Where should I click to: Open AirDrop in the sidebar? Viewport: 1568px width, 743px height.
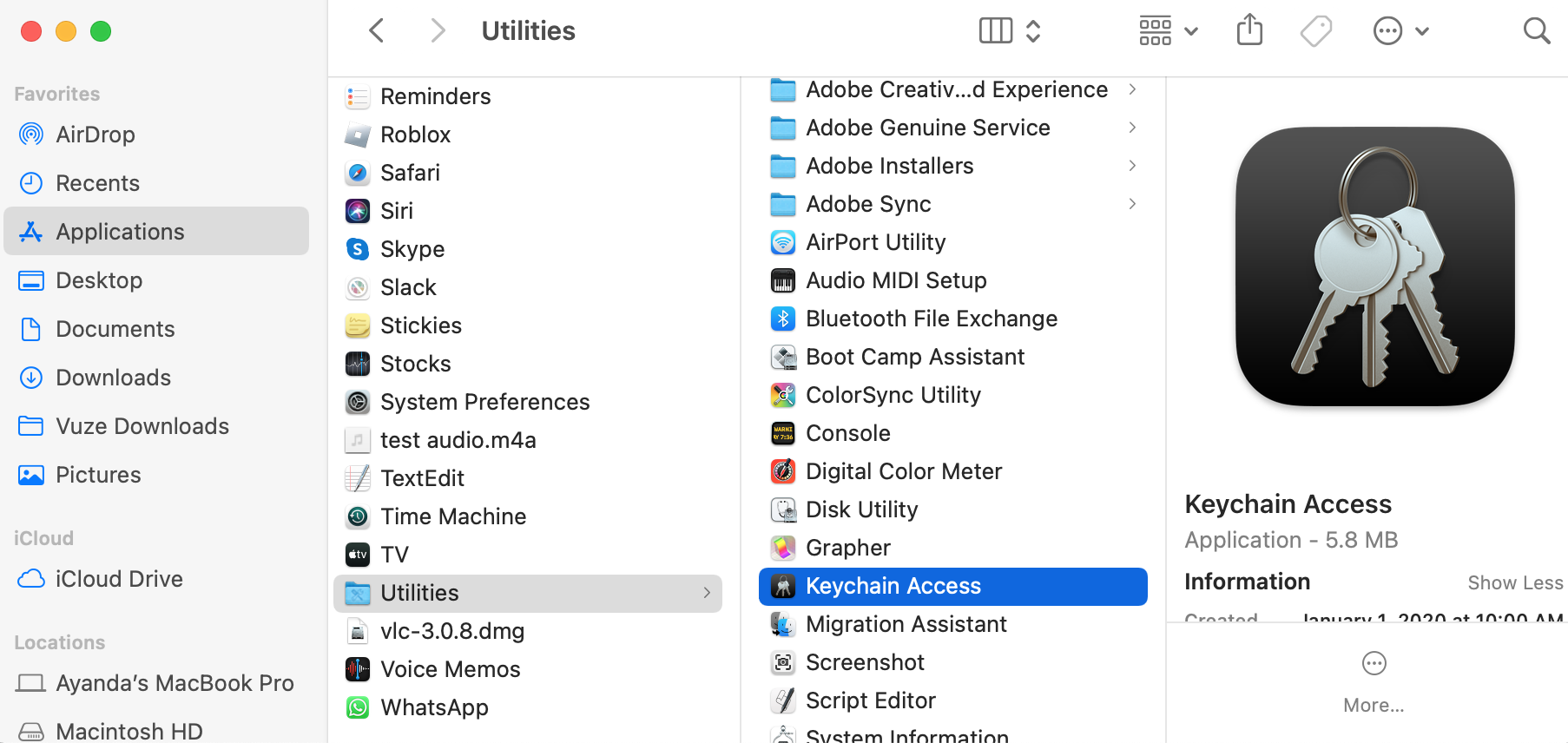[156, 135]
